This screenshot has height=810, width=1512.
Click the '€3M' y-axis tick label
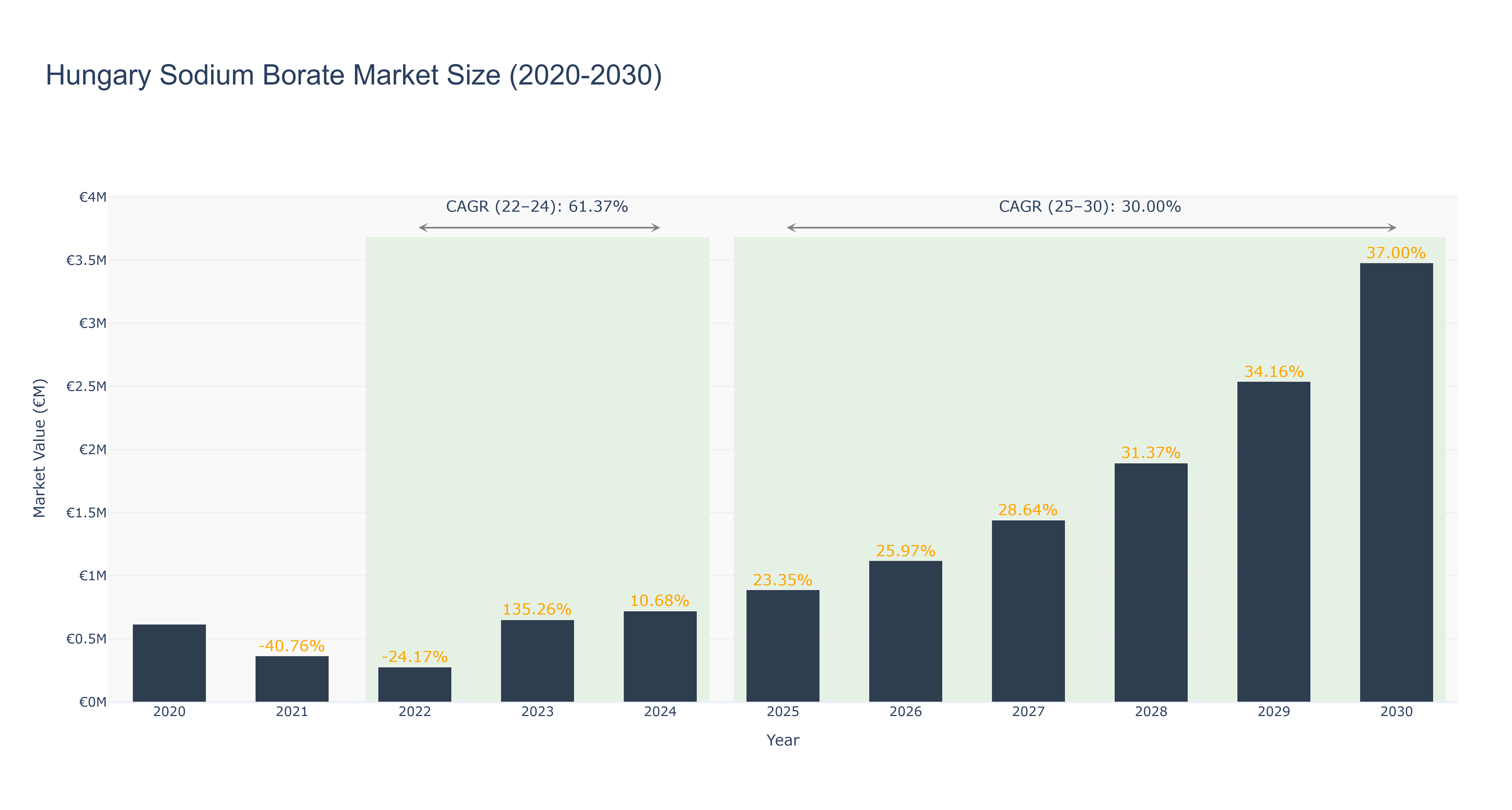click(93, 323)
